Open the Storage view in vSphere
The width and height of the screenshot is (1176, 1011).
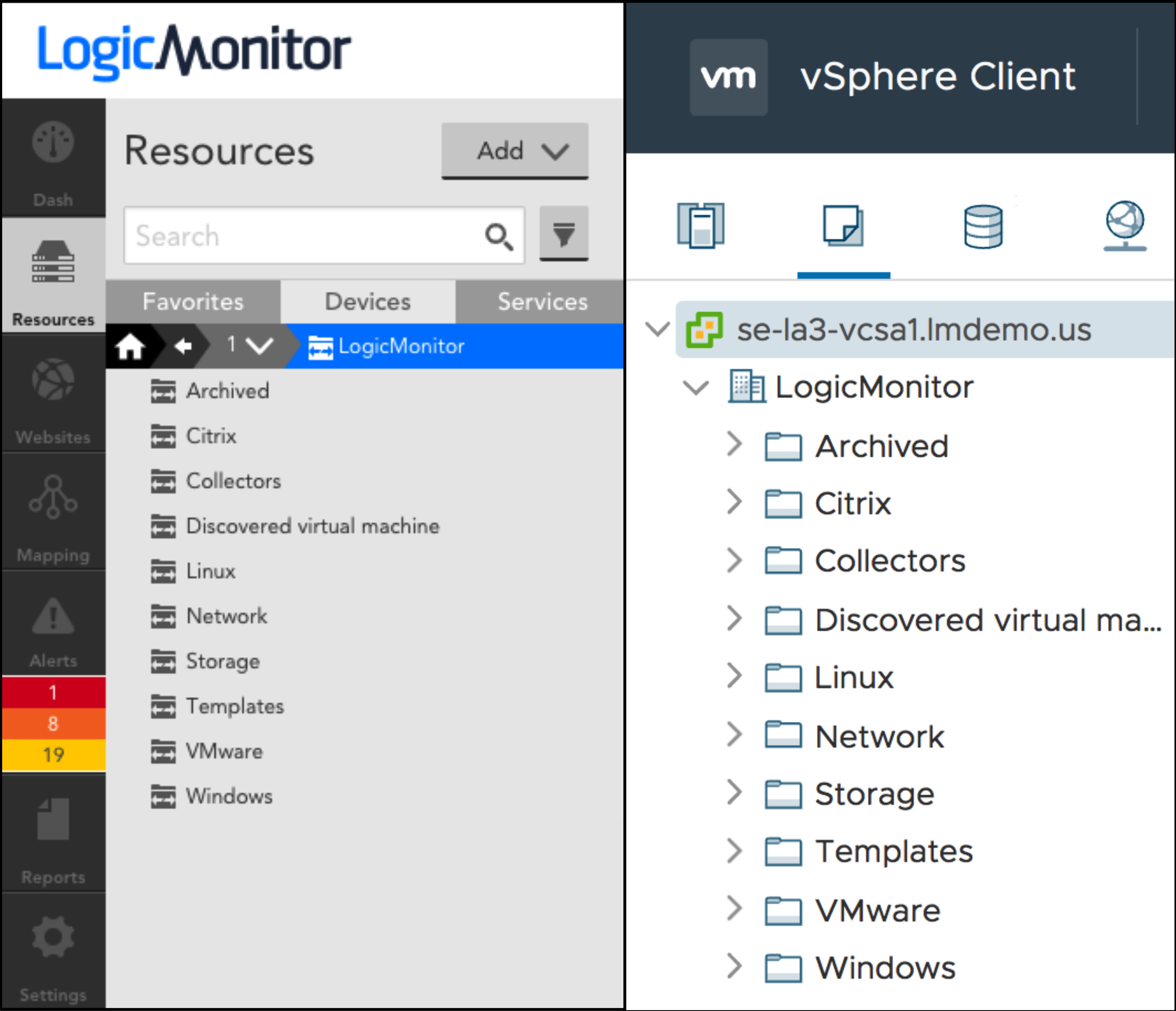(983, 227)
